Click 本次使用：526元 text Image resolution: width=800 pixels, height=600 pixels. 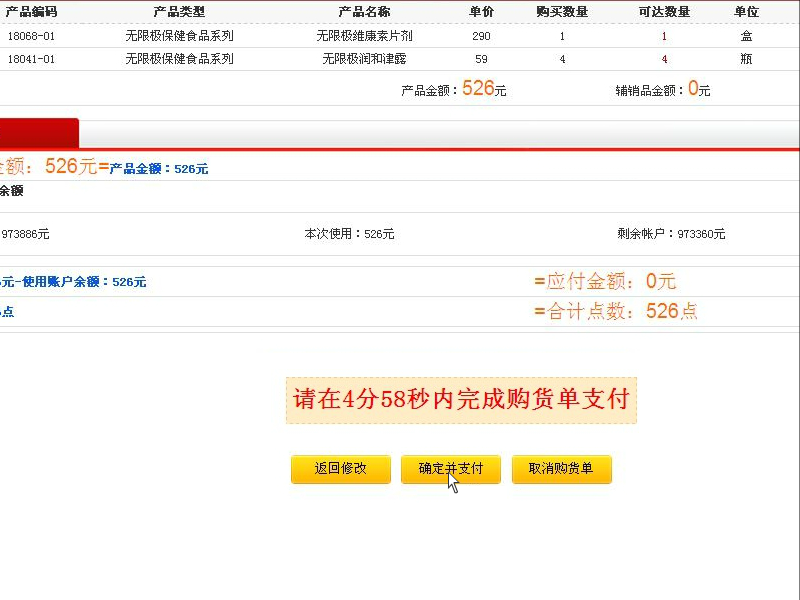349,234
